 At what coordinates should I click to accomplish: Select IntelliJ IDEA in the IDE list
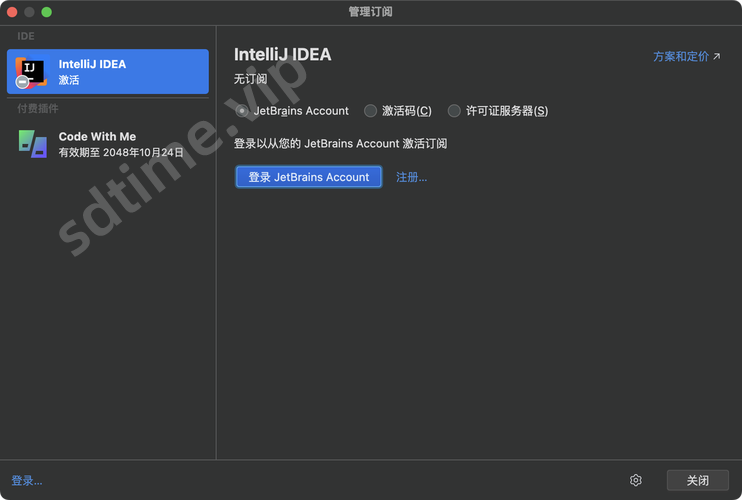[108, 72]
